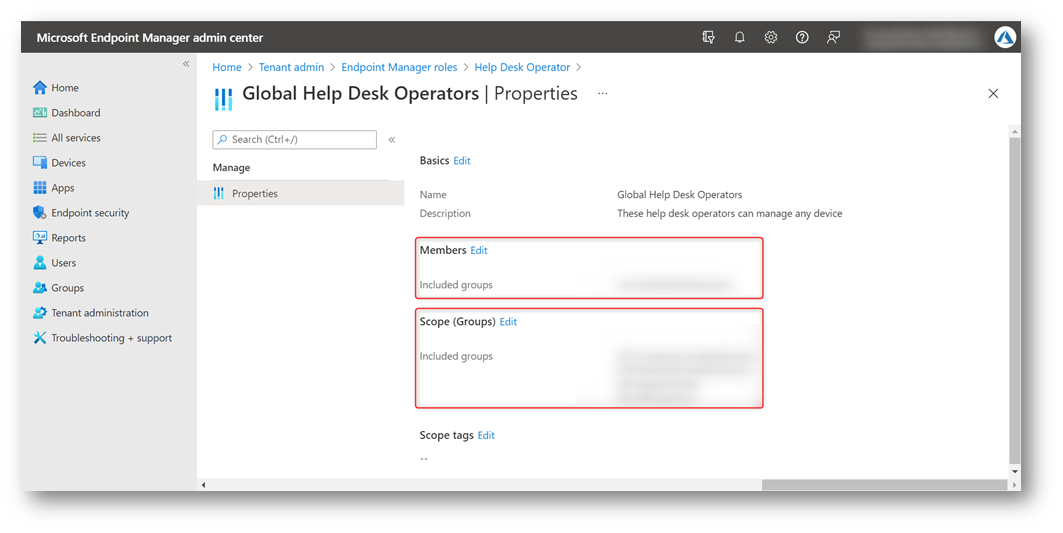Click Endpoint Manager roles breadcrumb
The image size is (1063, 533).
pyautogui.click(x=399, y=67)
